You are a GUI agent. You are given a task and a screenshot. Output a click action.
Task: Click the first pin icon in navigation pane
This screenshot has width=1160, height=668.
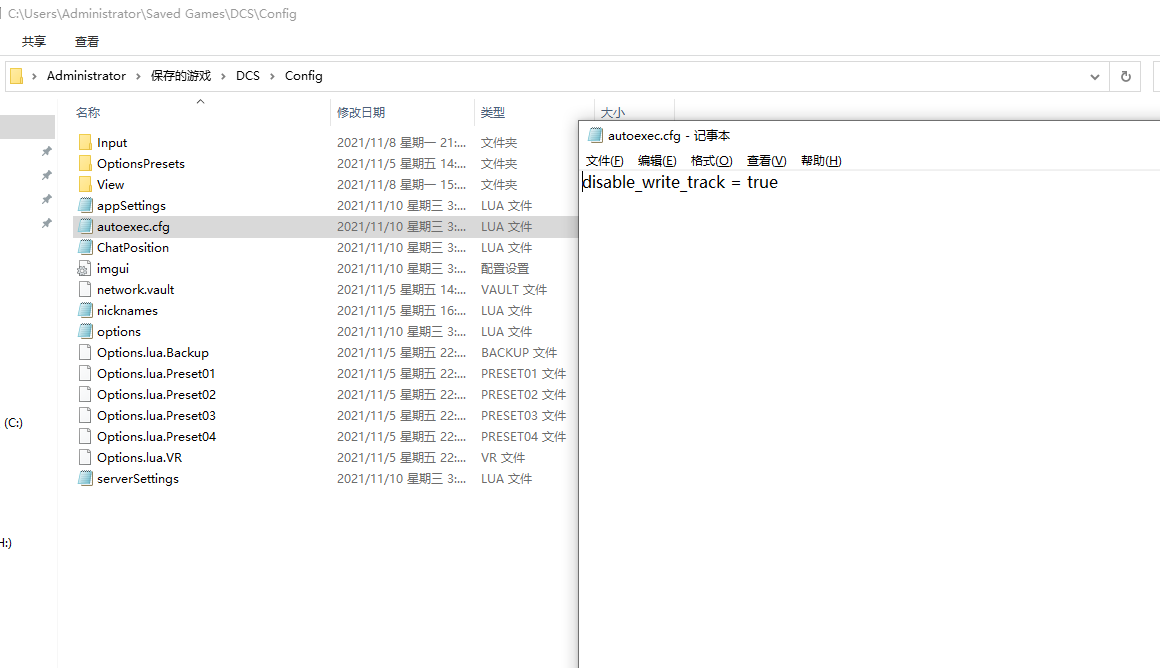(47, 151)
